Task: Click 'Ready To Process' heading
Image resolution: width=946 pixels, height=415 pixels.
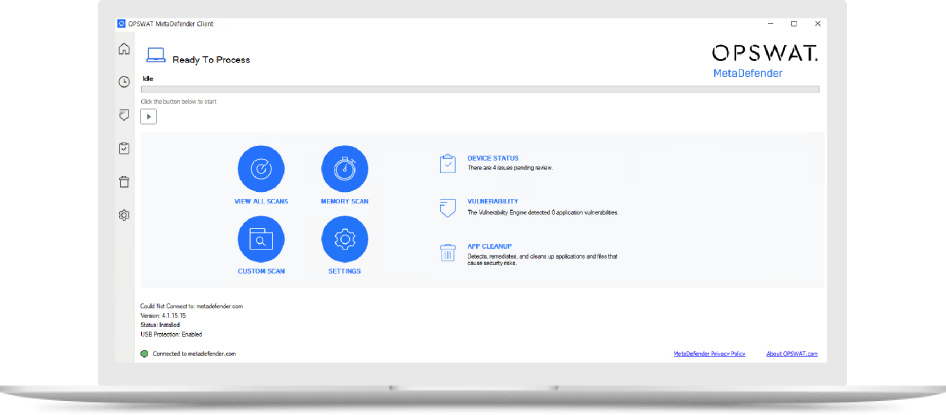Action: 211,60
